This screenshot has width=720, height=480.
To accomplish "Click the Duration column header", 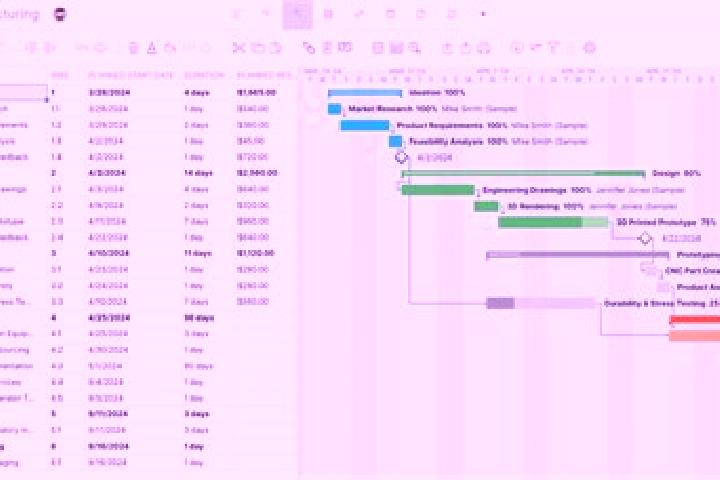I will [x=204, y=75].
